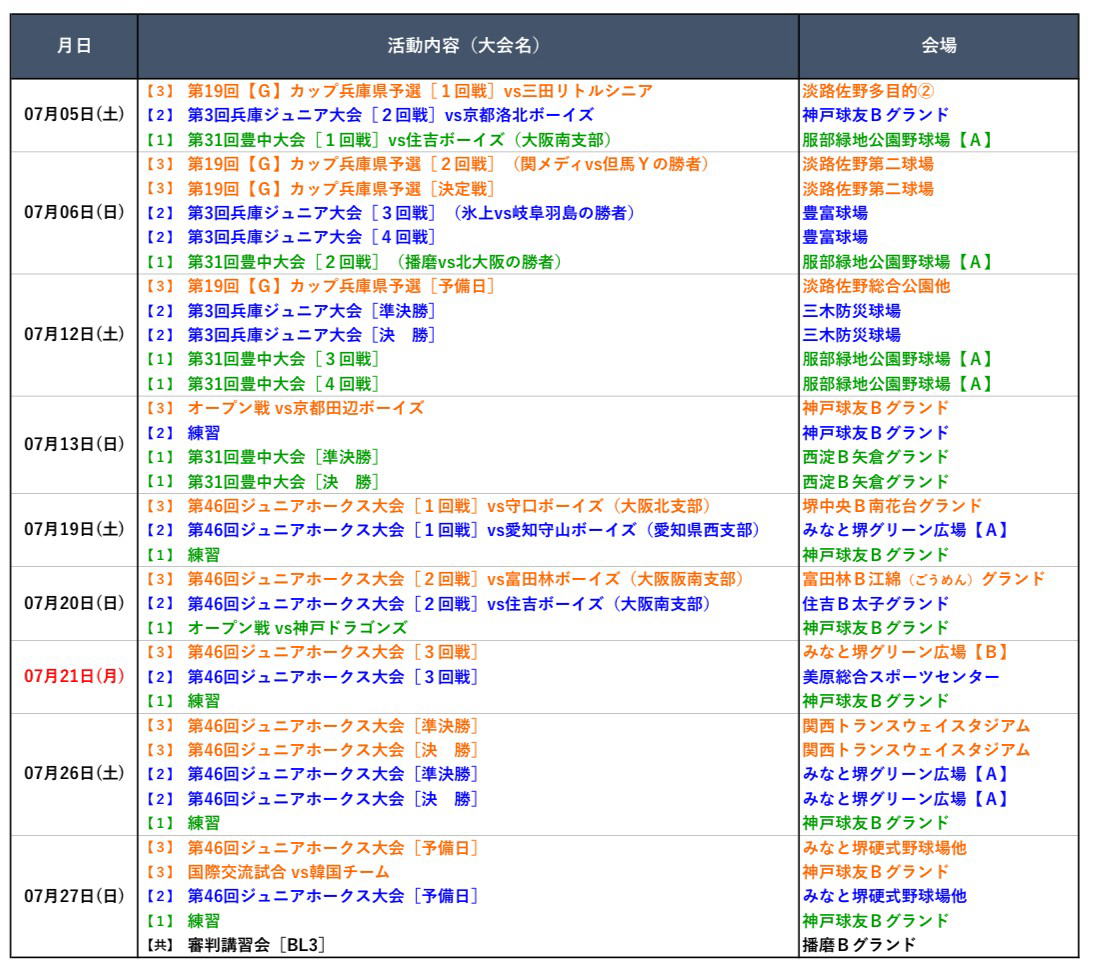The width and height of the screenshot is (1103, 974).
Task: Click the row mentioning 播磨vs北大阪の勝者
Action: point(354,262)
